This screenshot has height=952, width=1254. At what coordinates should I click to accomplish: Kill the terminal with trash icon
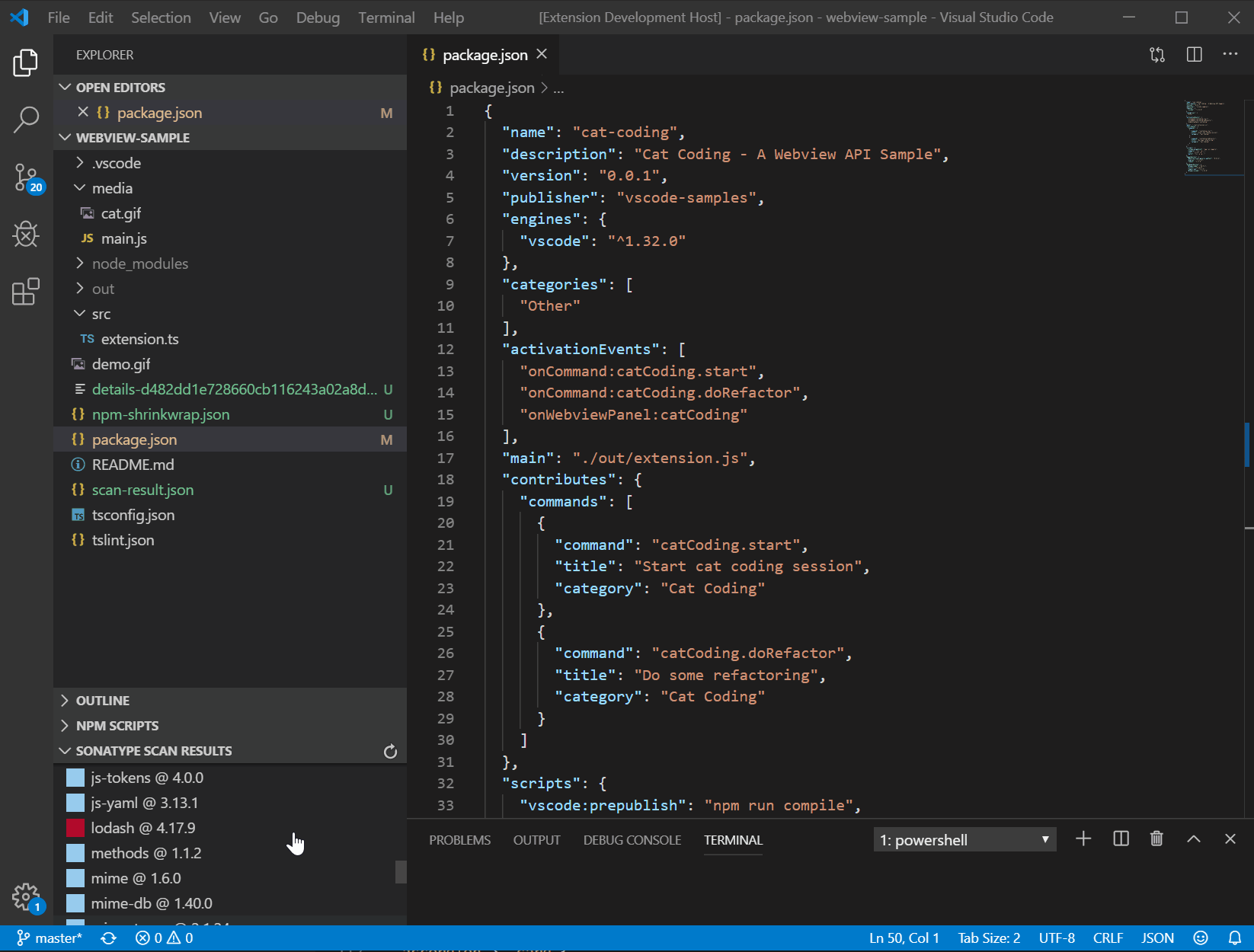pos(1156,839)
